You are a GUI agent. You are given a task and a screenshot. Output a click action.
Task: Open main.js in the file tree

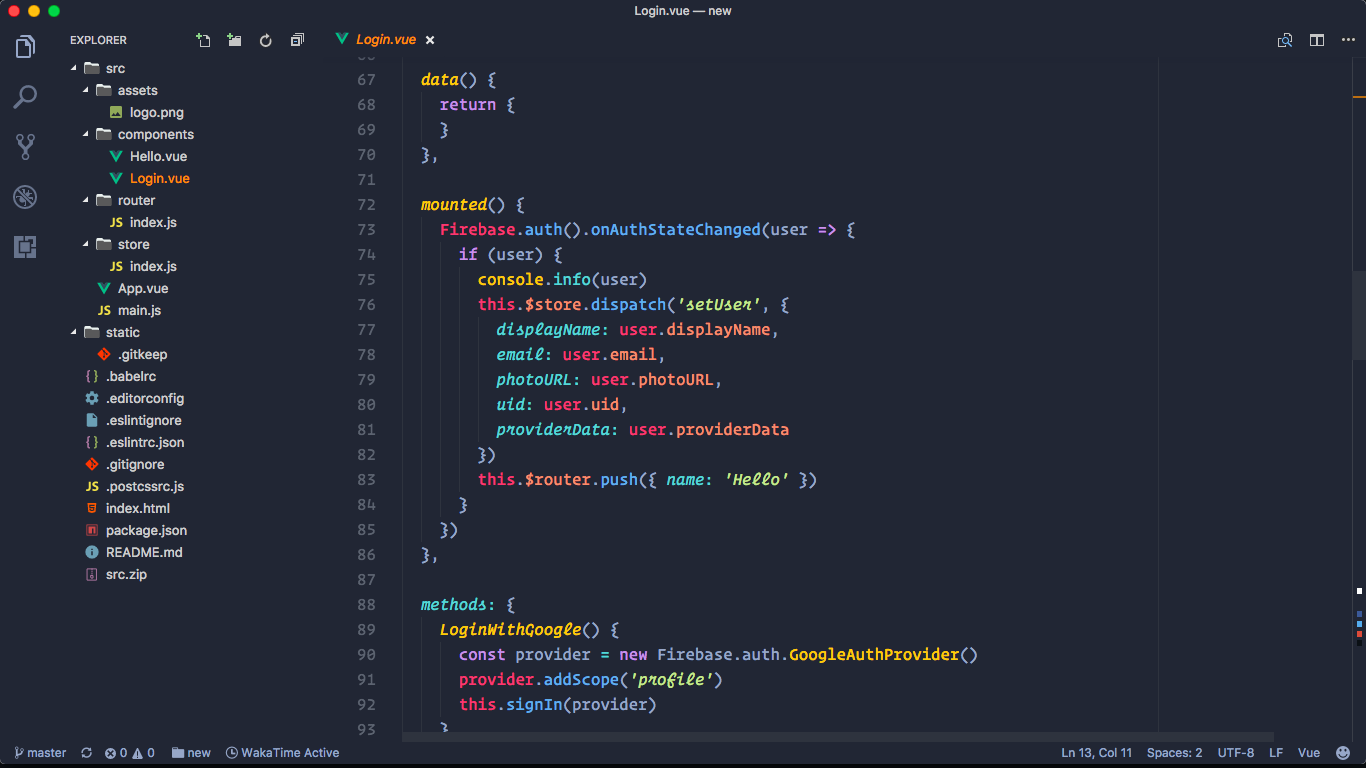139,310
